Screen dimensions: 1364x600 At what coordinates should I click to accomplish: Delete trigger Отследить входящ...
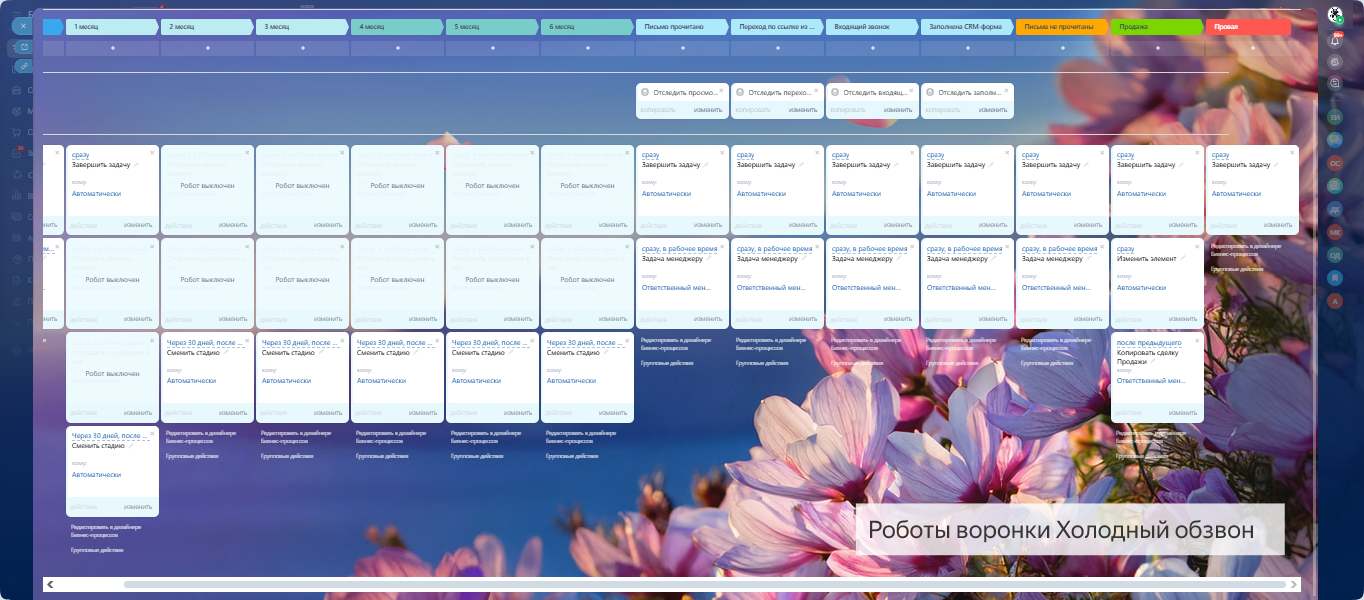912,90
